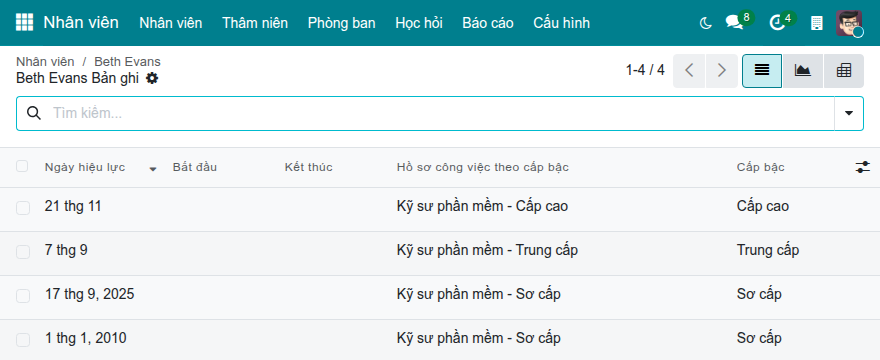880x360 pixels.
Task: Click Kỹ sư phần mềm - Trung cấp
Action: pos(487,250)
